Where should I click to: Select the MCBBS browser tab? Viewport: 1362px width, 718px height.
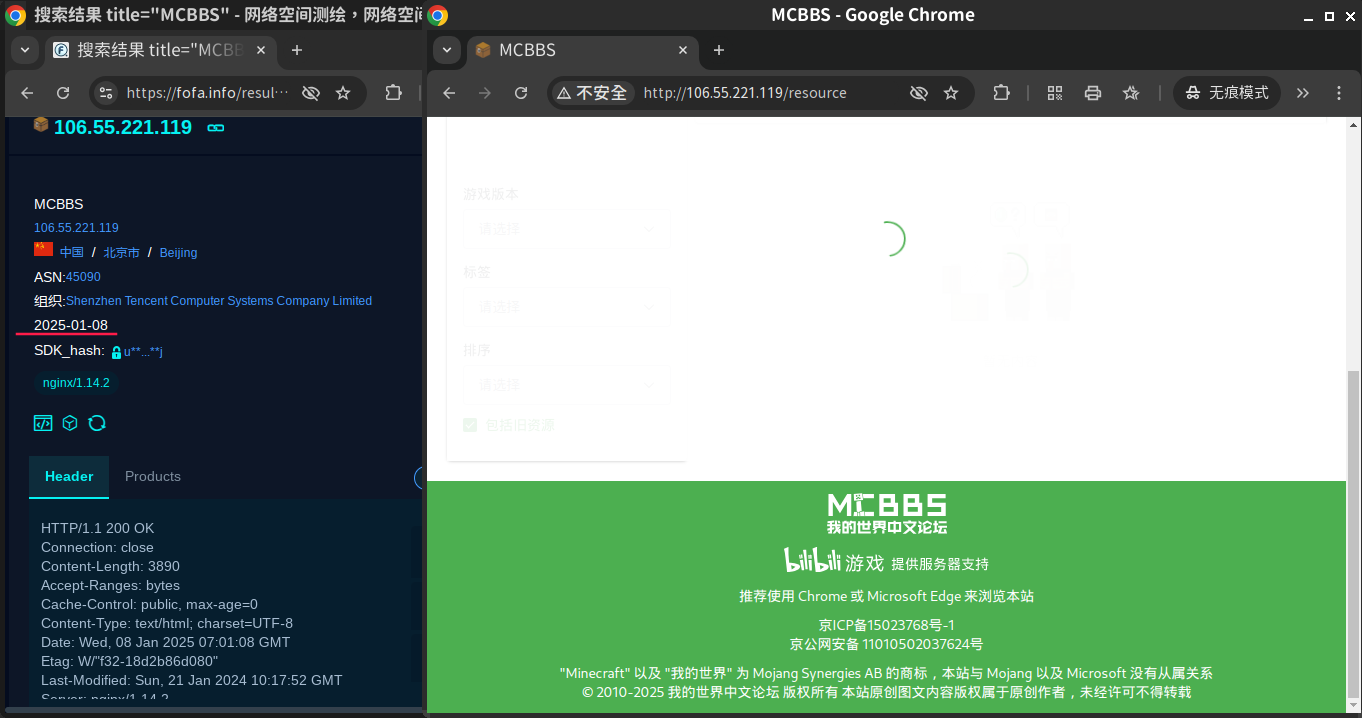583,50
